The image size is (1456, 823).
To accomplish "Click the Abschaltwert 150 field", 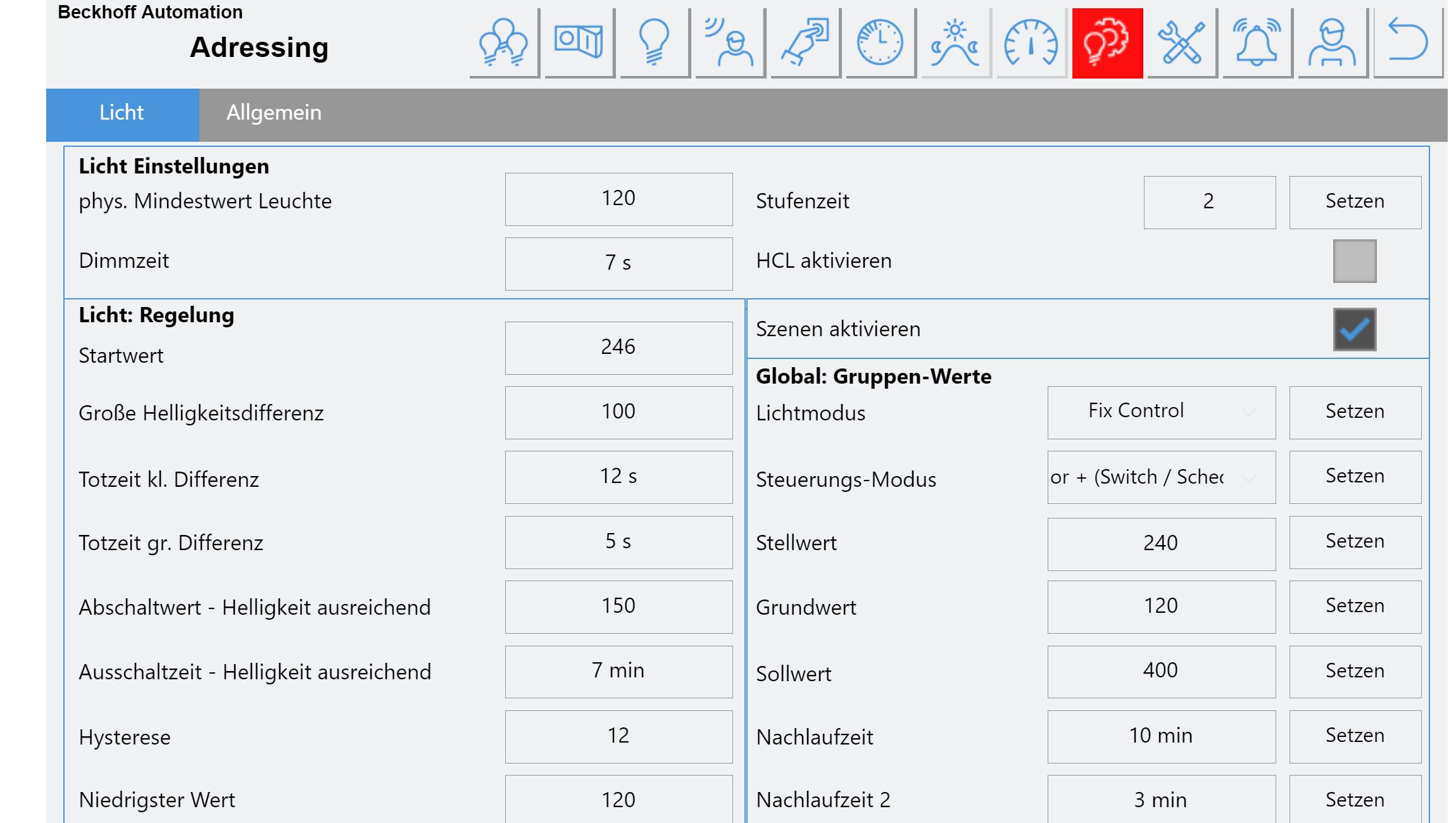I will pos(619,607).
